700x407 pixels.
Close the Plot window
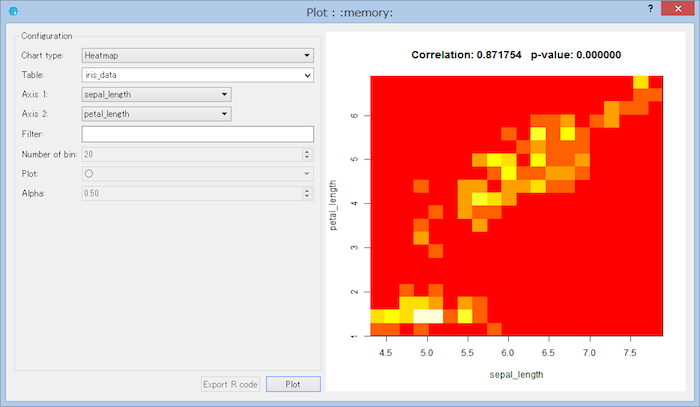678,8
